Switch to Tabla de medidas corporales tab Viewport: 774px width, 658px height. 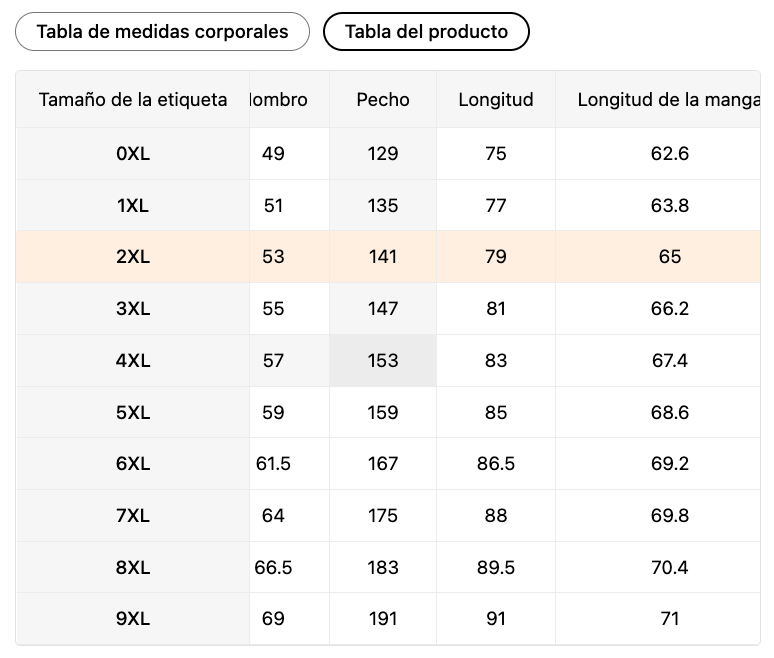coord(162,32)
